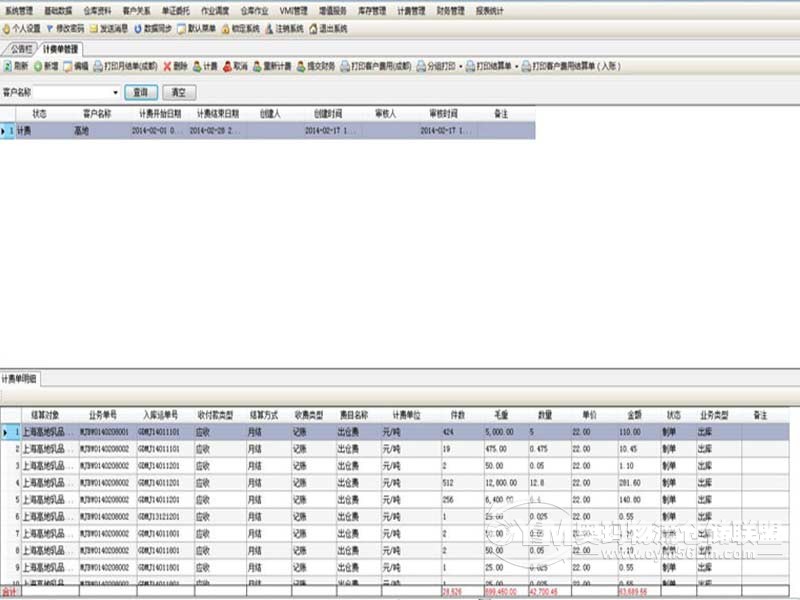Expand the 分组打印 dropdown arrow
The image size is (800, 600).
click(461, 67)
